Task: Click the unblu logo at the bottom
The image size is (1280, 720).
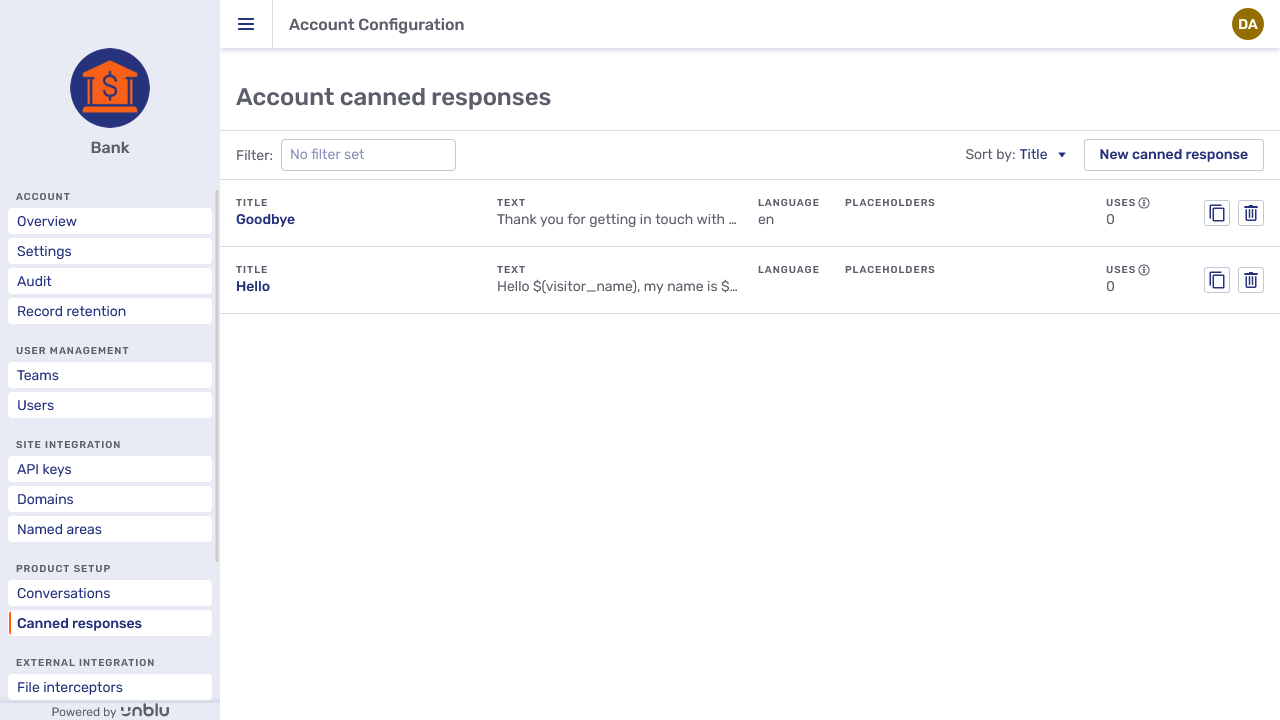Action: 145,710
